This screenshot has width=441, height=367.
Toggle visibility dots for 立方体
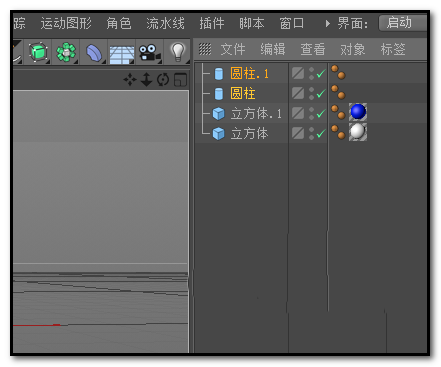311,133
